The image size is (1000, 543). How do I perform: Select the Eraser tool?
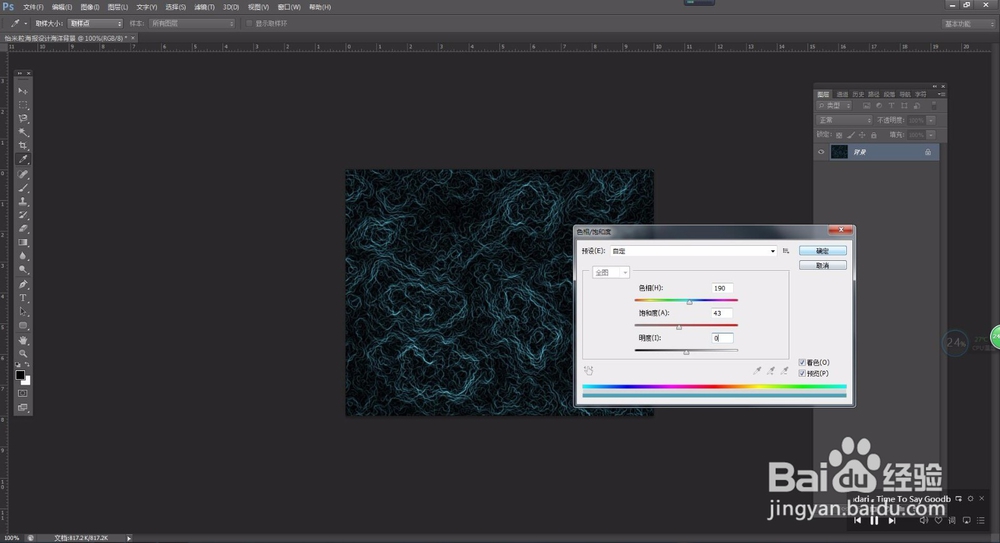(x=23, y=228)
